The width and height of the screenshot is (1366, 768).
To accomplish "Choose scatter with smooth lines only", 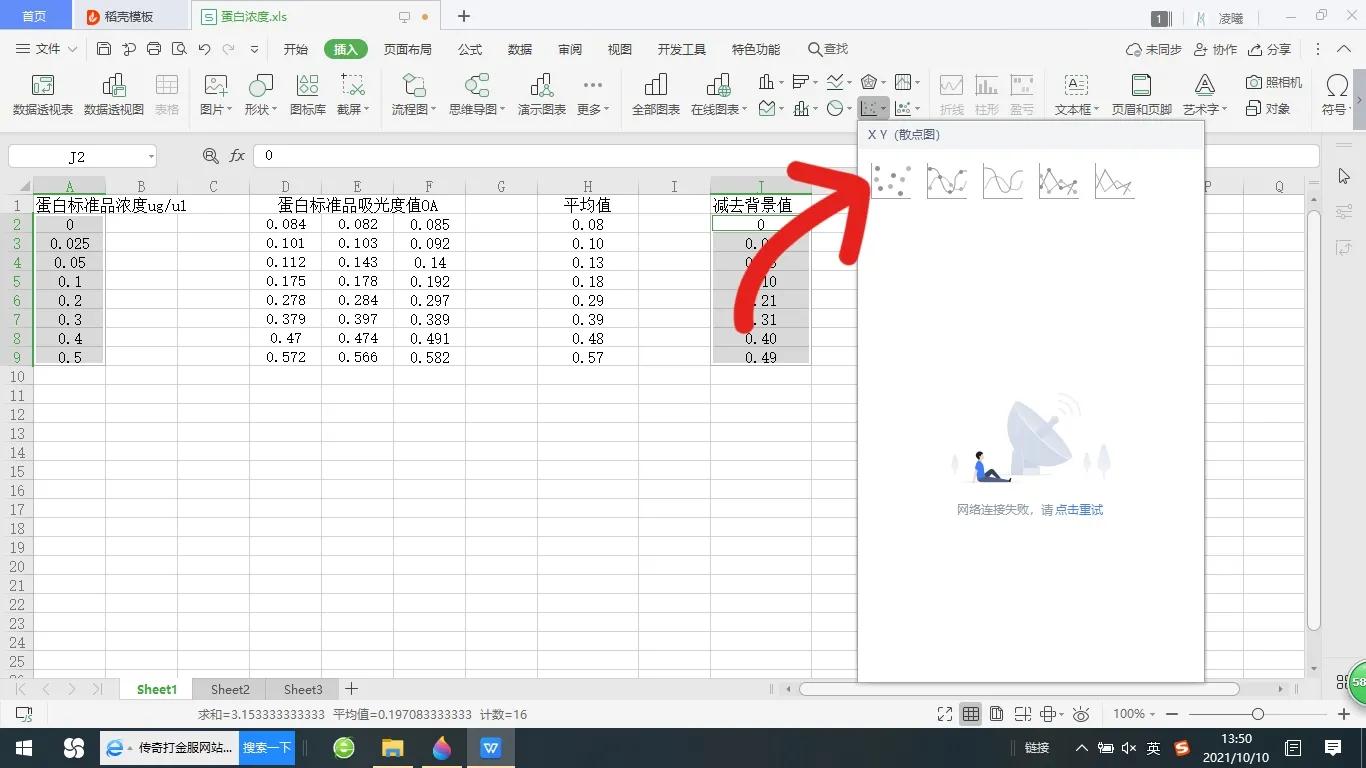I will click(x=1003, y=181).
